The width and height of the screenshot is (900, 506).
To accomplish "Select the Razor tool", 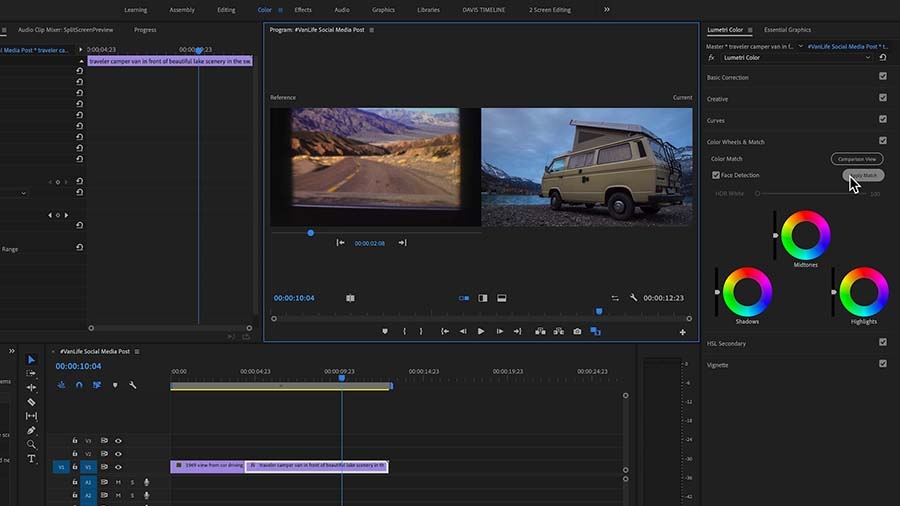I will click(32, 402).
